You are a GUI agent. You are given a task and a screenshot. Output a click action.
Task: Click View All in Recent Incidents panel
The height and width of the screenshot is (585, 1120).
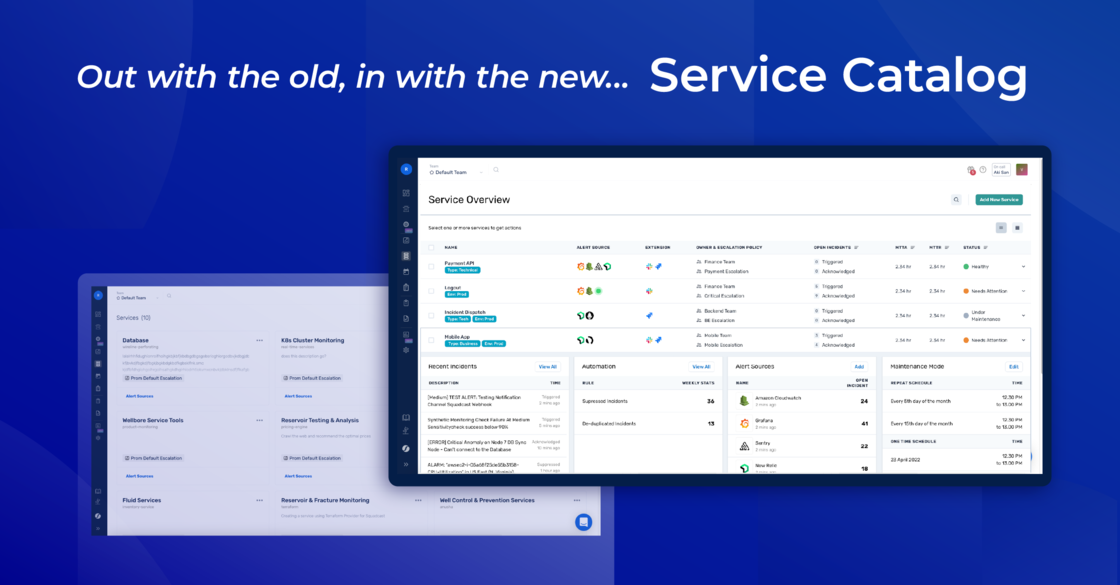point(548,366)
